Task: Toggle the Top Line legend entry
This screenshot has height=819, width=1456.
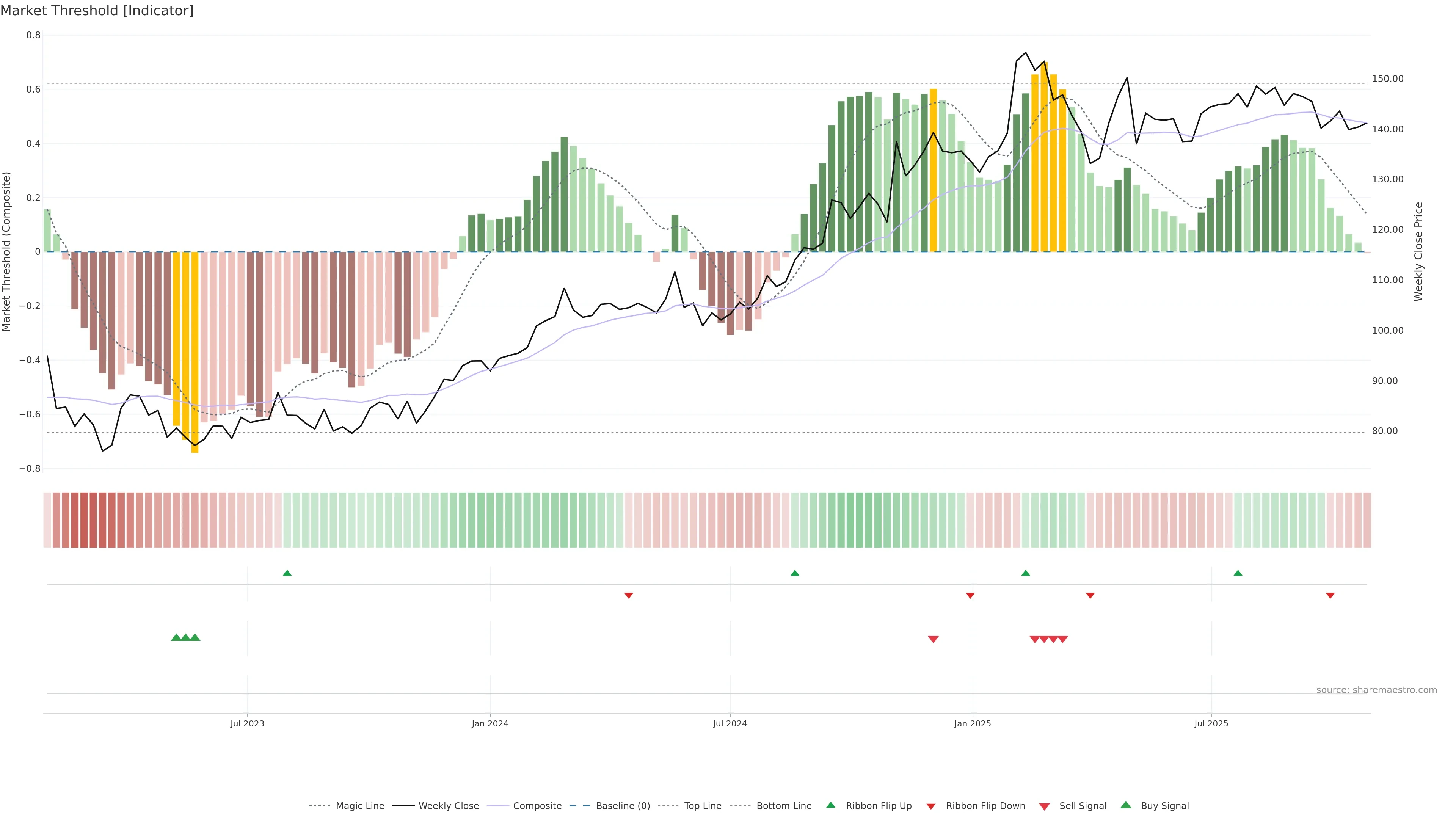Action: 703,806
